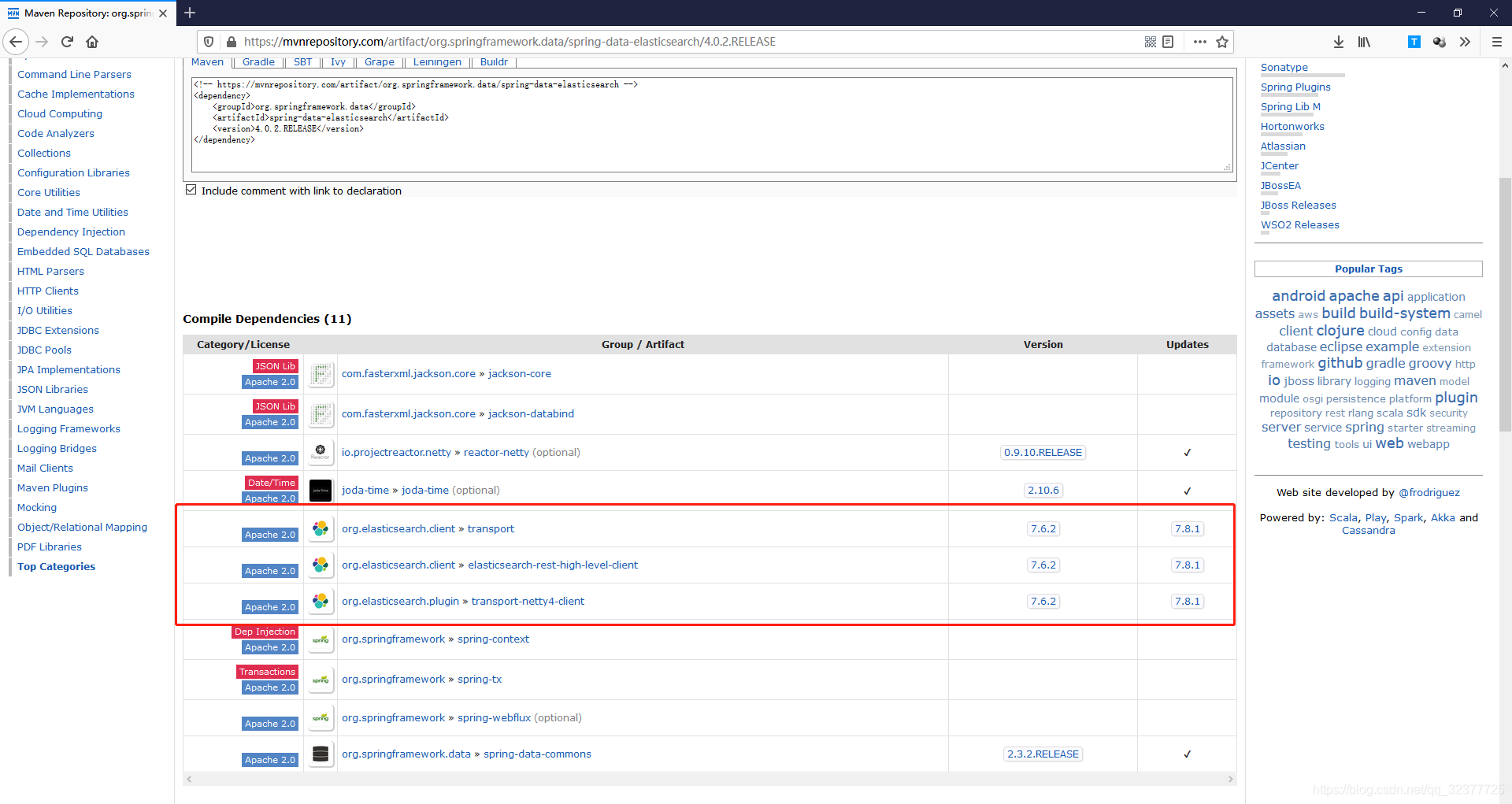
Task: Open the library bookmarks icon
Action: (x=1364, y=42)
